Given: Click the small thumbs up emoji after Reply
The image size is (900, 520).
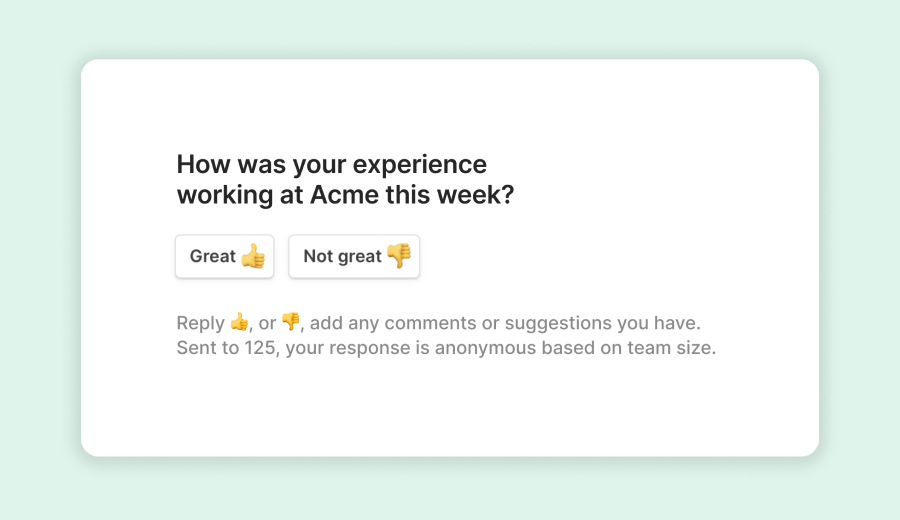Looking at the screenshot, I should pyautogui.click(x=239, y=322).
